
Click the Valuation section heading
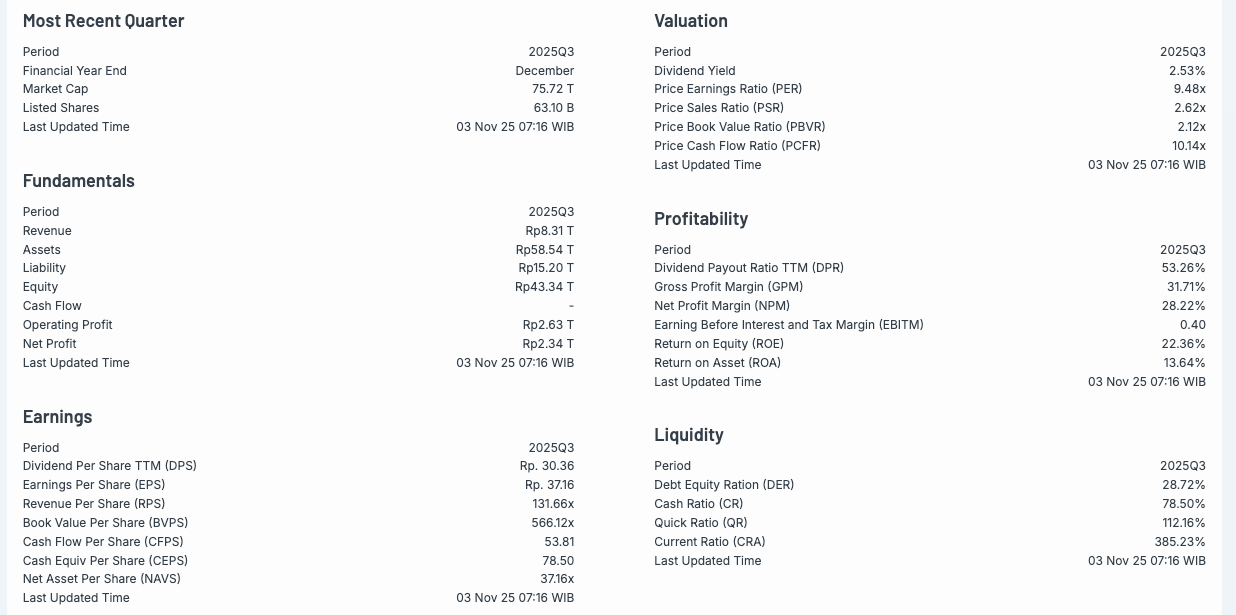coord(690,21)
